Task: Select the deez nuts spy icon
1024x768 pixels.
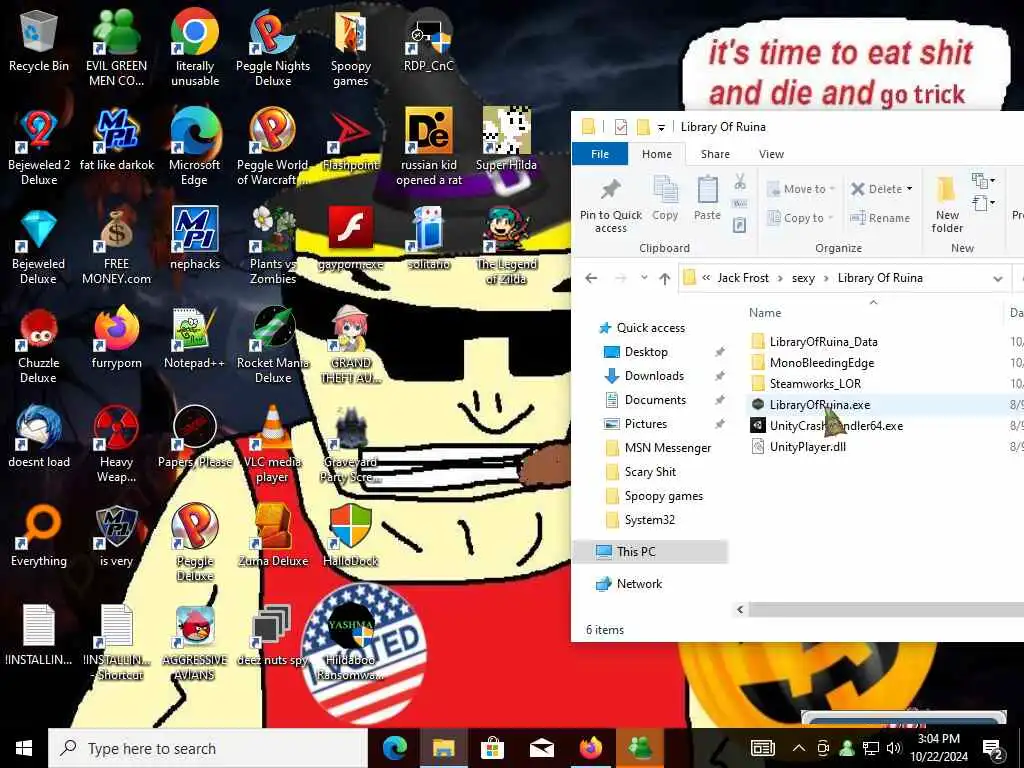Action: [x=273, y=635]
